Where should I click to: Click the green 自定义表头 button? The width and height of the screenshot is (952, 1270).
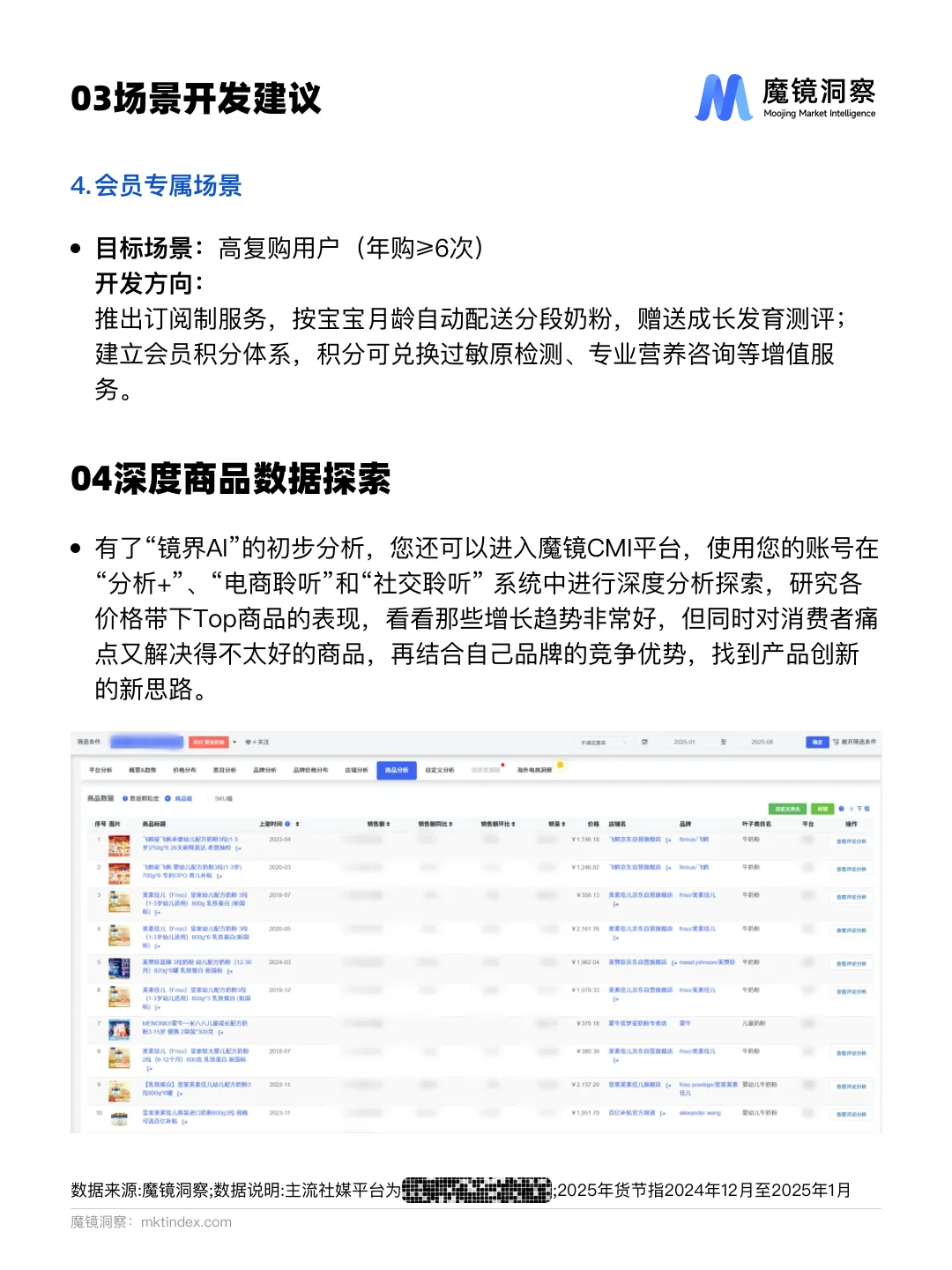[788, 809]
